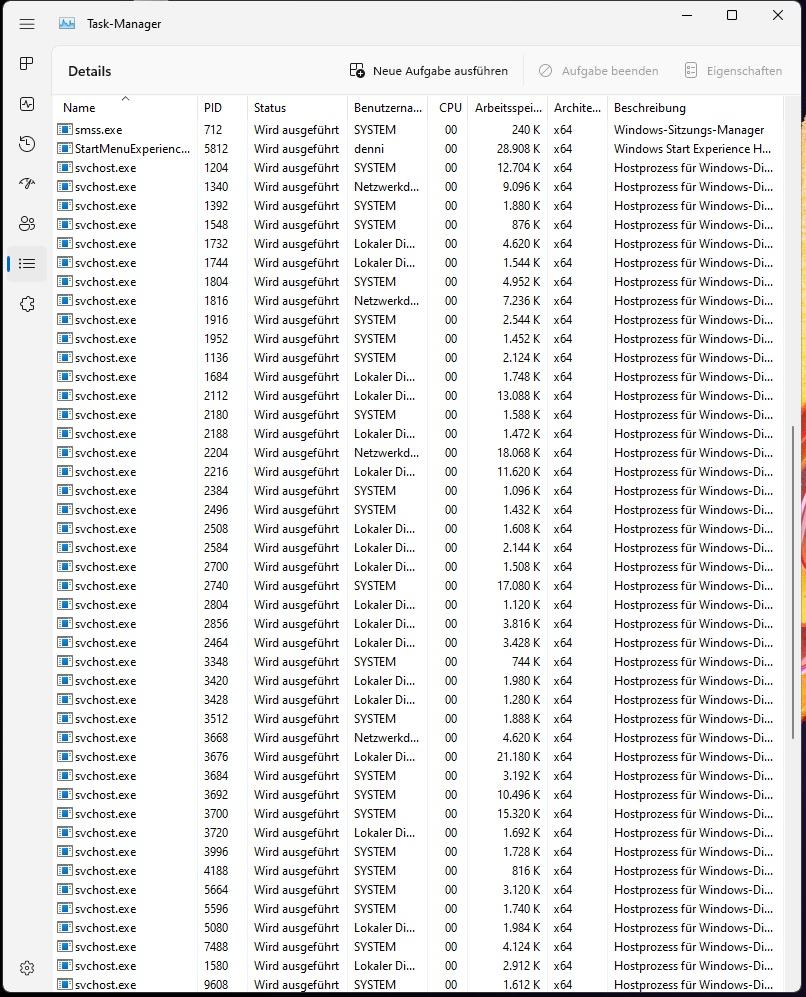Select svchost.exe row with PID 1340
Viewport: 806px width, 997px height.
[x=417, y=186]
